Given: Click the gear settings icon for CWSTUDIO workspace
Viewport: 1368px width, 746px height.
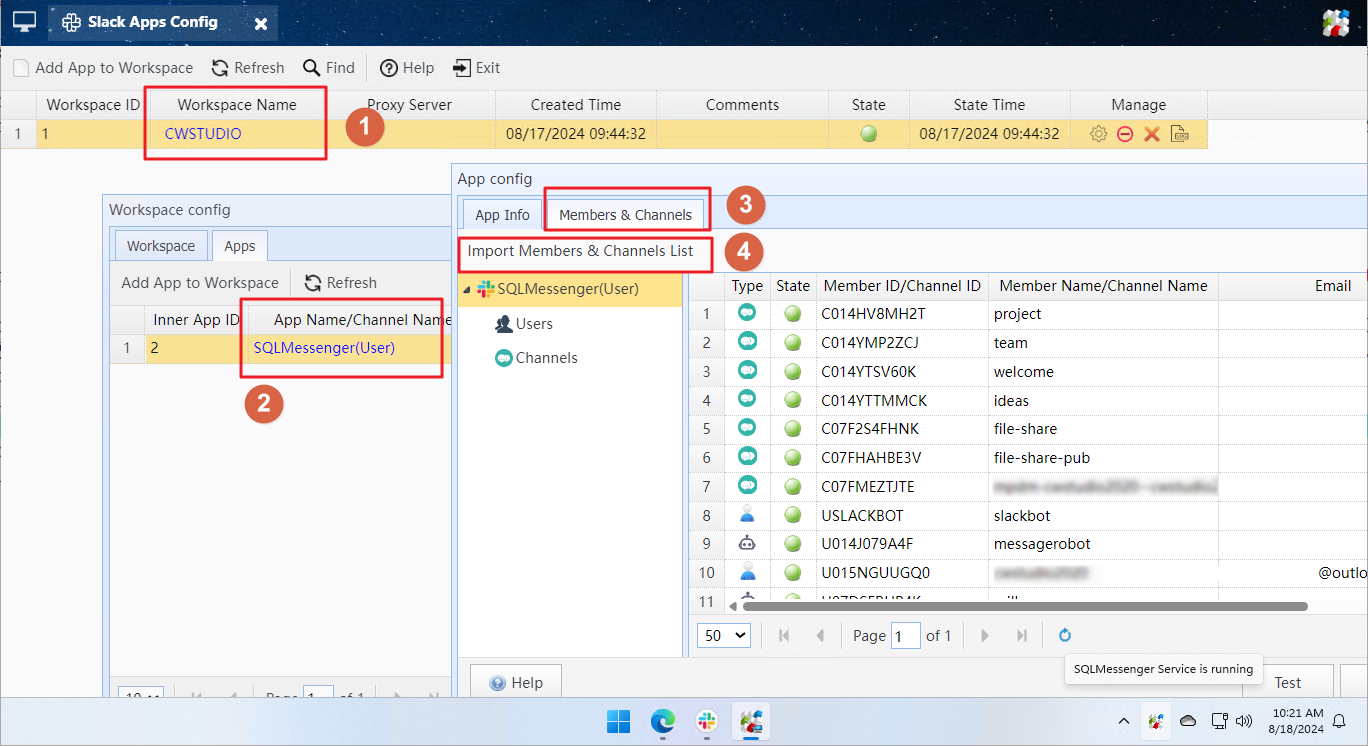Looking at the screenshot, I should click(1098, 134).
